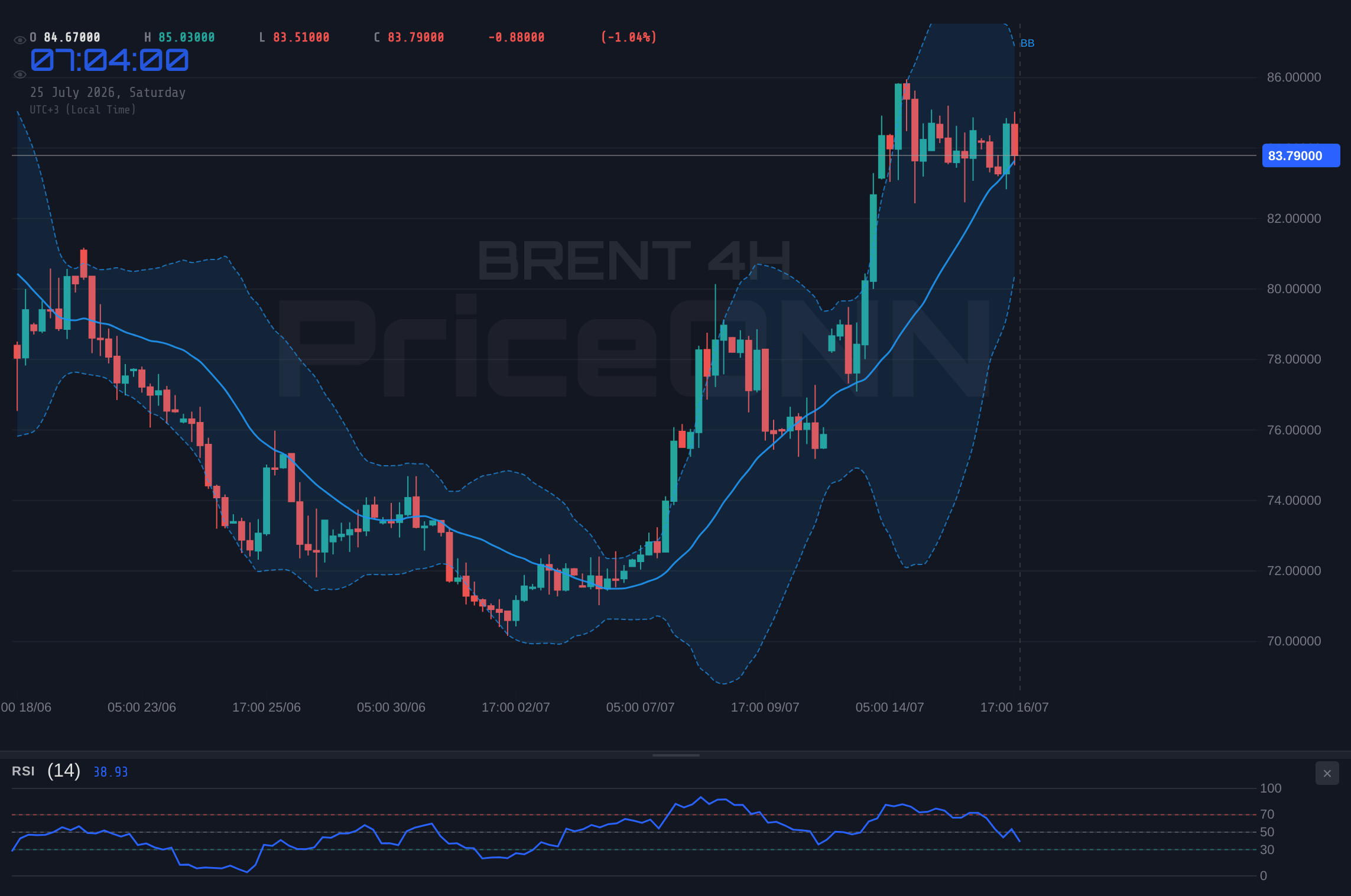Toggle the eye icon beside OHLC values
Screen dimensions: 1351x896
[x=20, y=40]
